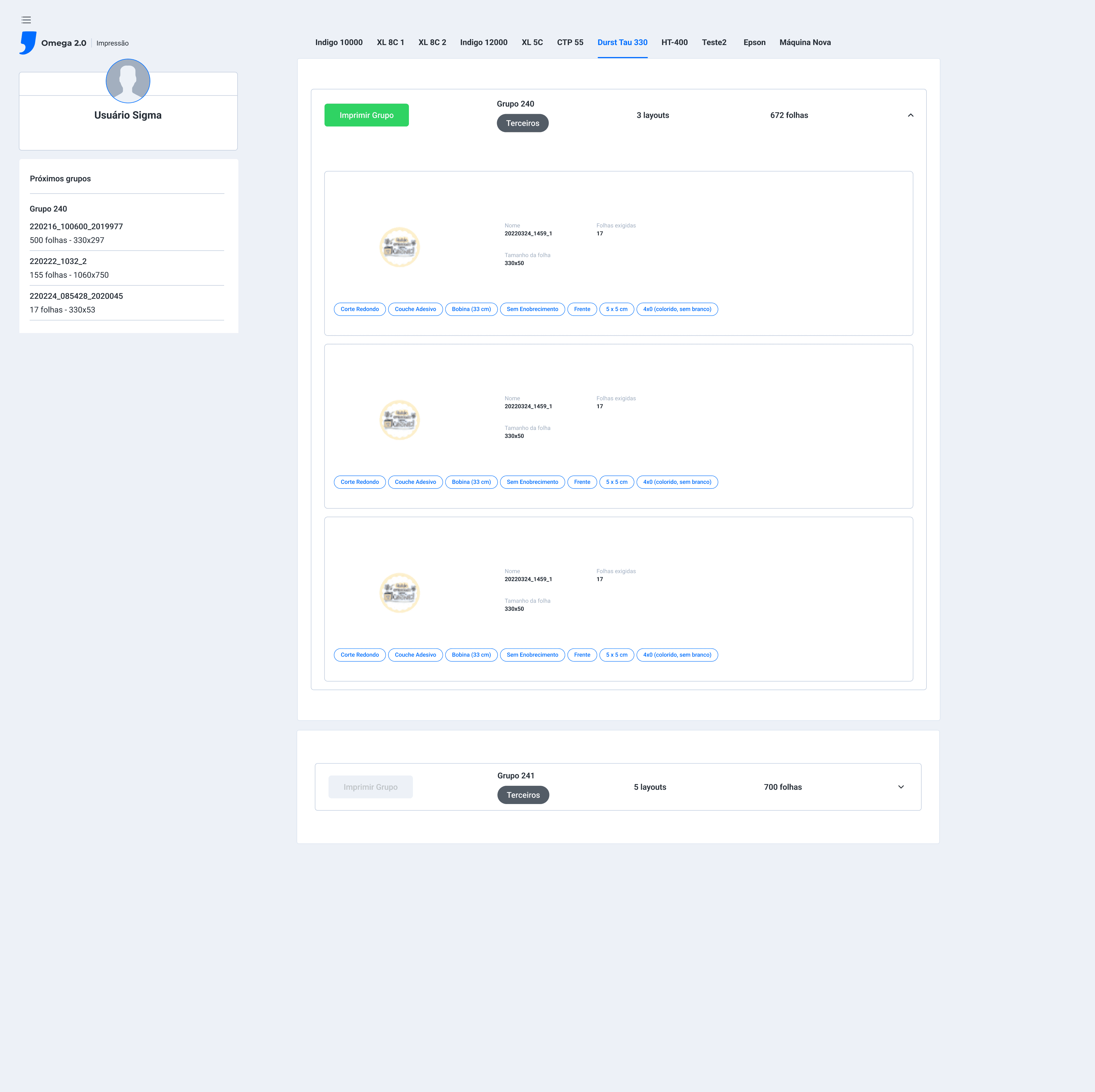Switch to the Indigo 10000 tab
Viewport: 1095px width, 1092px height.
pyautogui.click(x=338, y=42)
